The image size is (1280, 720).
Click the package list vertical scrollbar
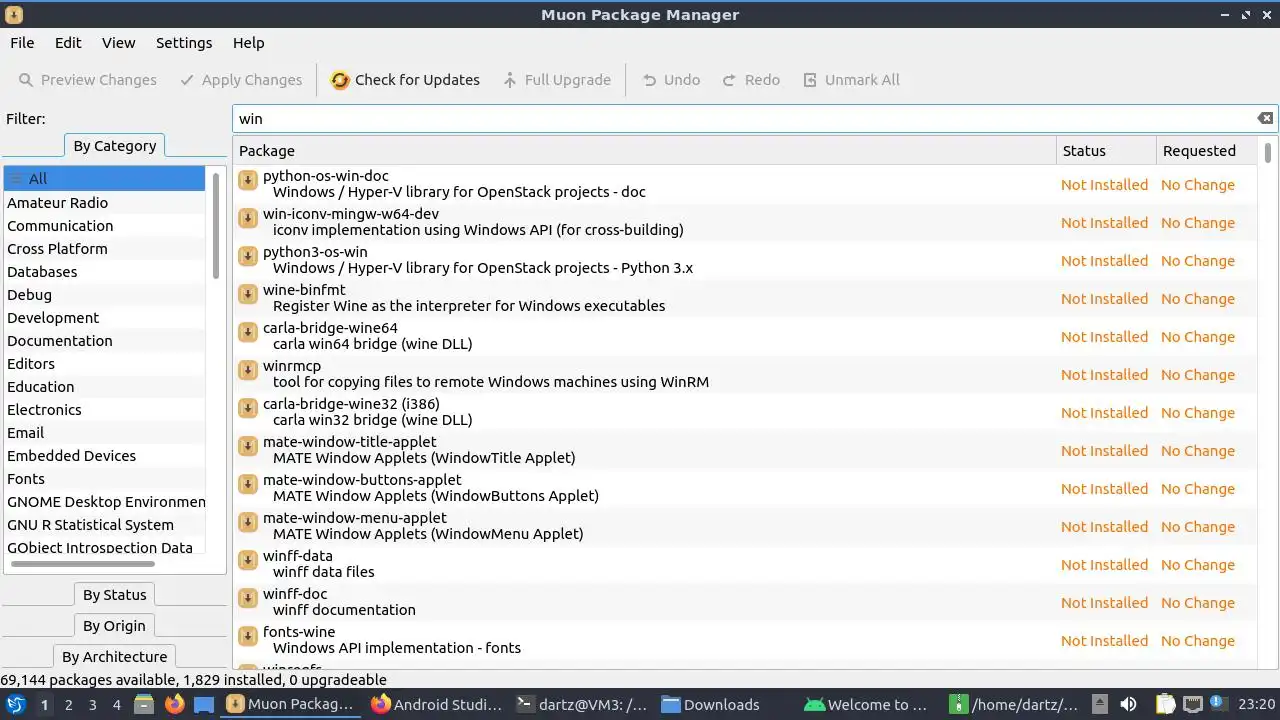click(x=1268, y=153)
